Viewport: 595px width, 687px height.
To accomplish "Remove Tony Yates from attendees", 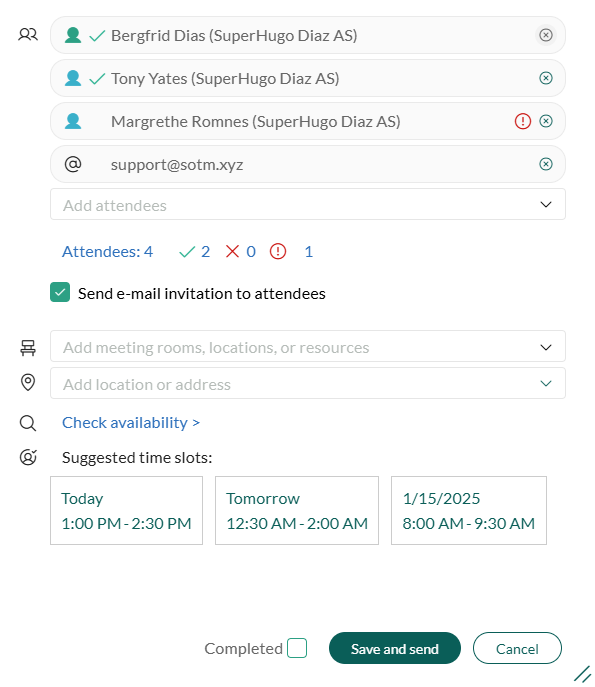I will (545, 78).
